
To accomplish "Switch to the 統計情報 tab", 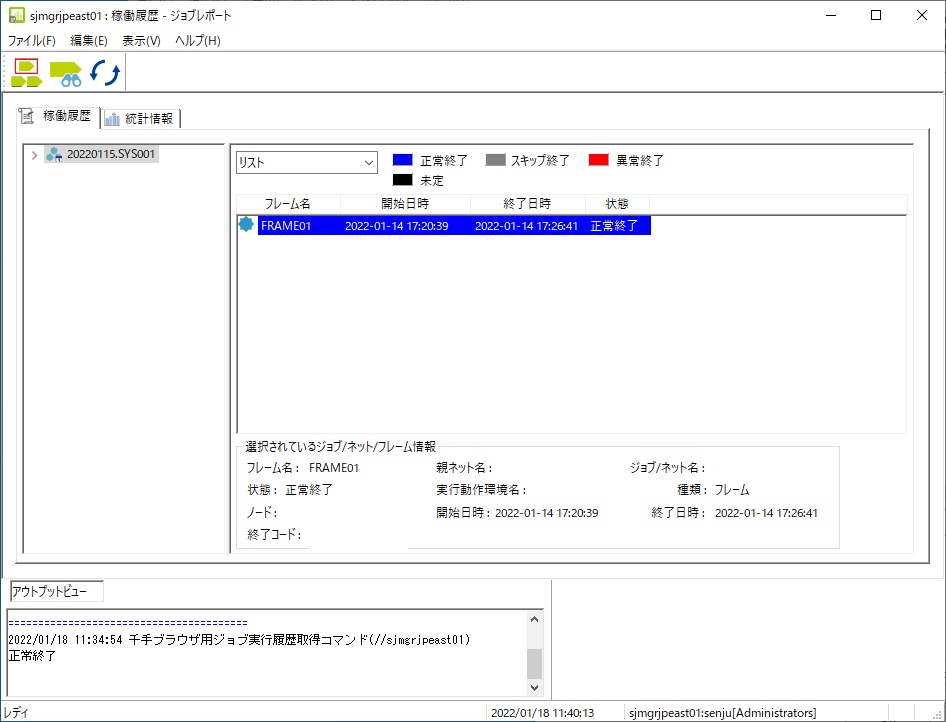I will pos(141,118).
